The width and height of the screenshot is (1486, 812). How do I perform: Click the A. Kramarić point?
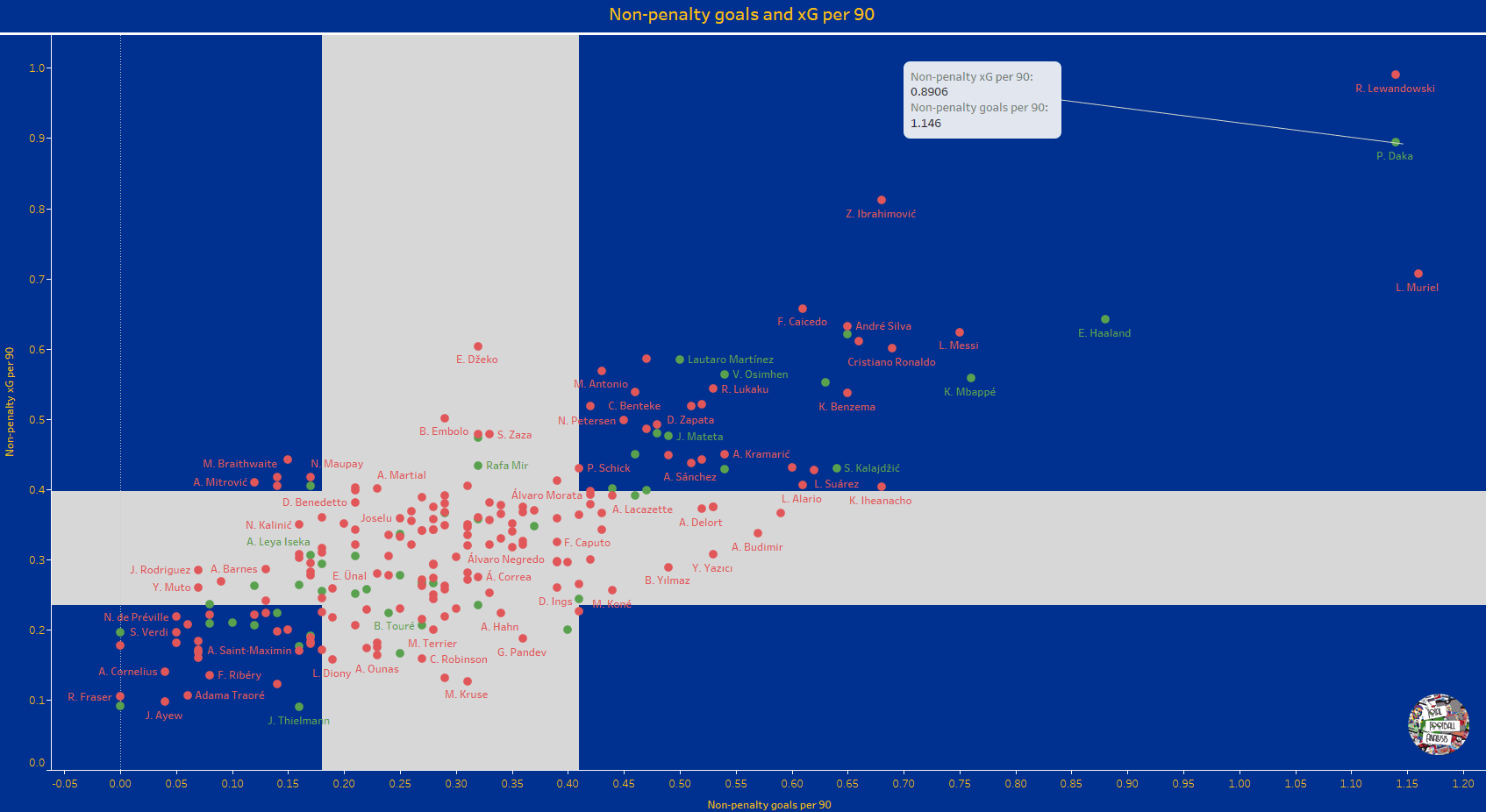[725, 454]
